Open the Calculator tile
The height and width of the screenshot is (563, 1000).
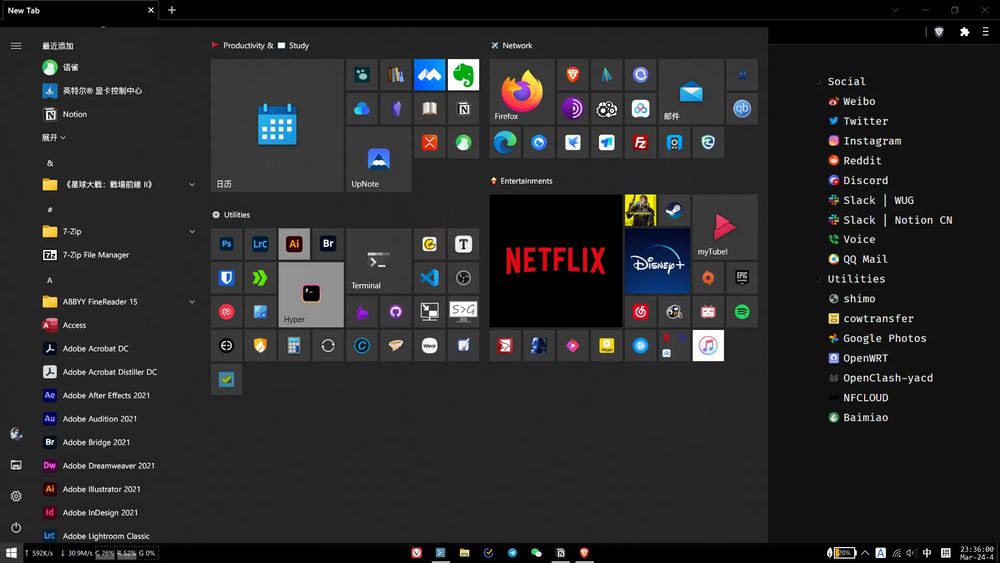(294, 345)
